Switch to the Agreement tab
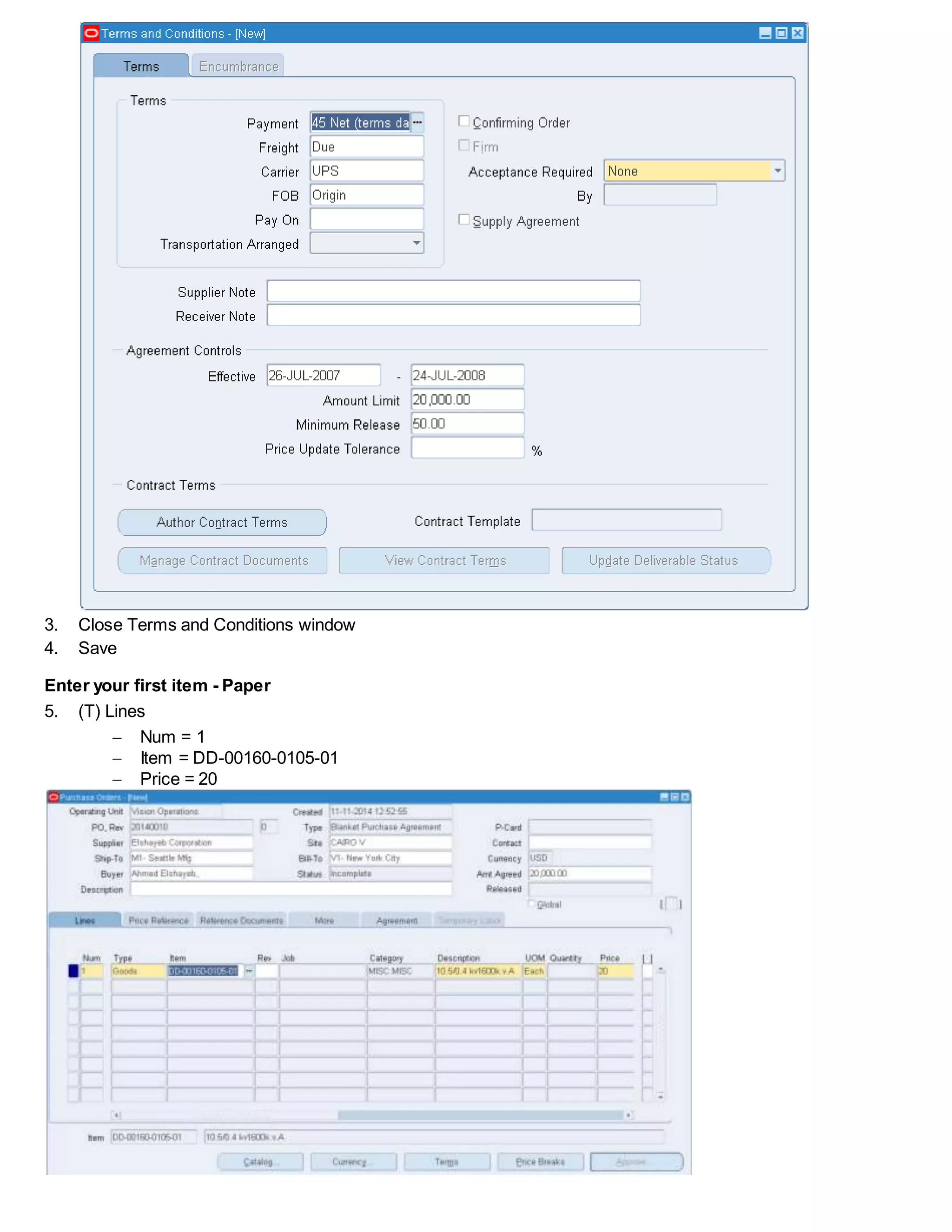The image size is (952, 1232). pyautogui.click(x=397, y=920)
